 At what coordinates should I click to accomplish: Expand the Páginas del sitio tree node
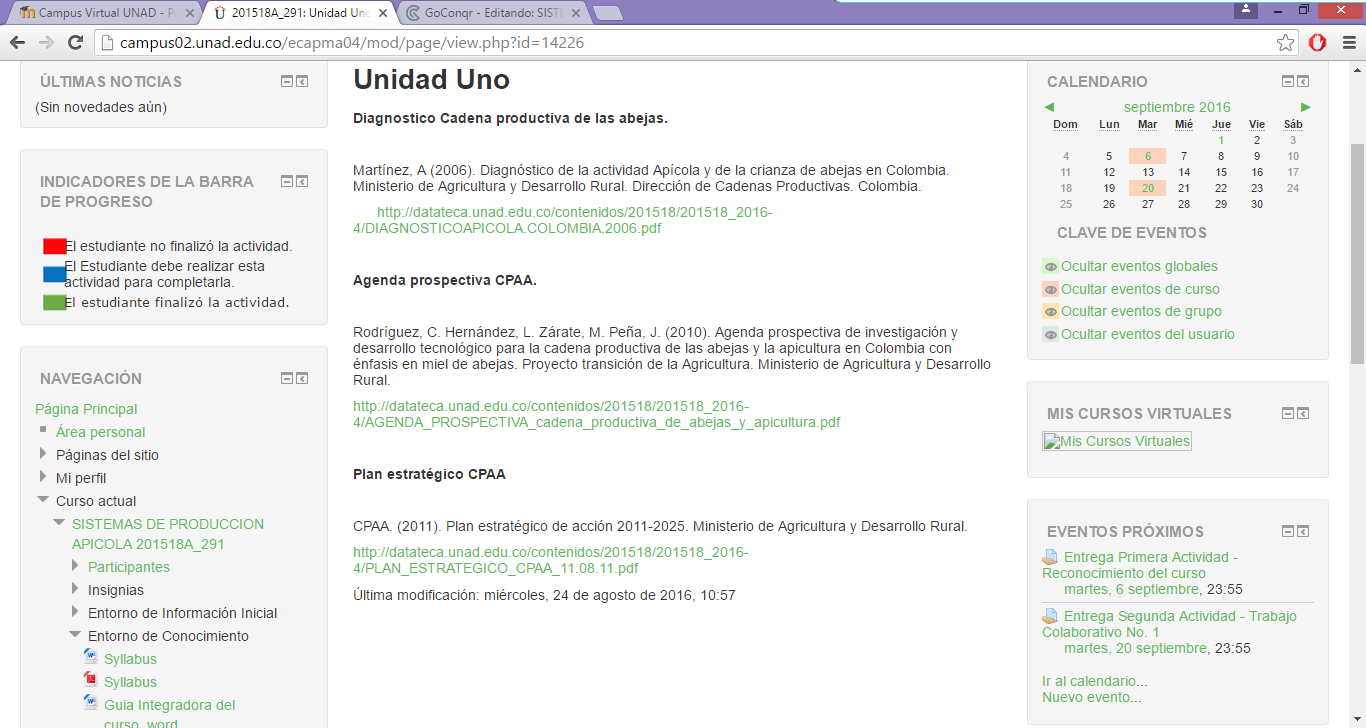(43, 454)
